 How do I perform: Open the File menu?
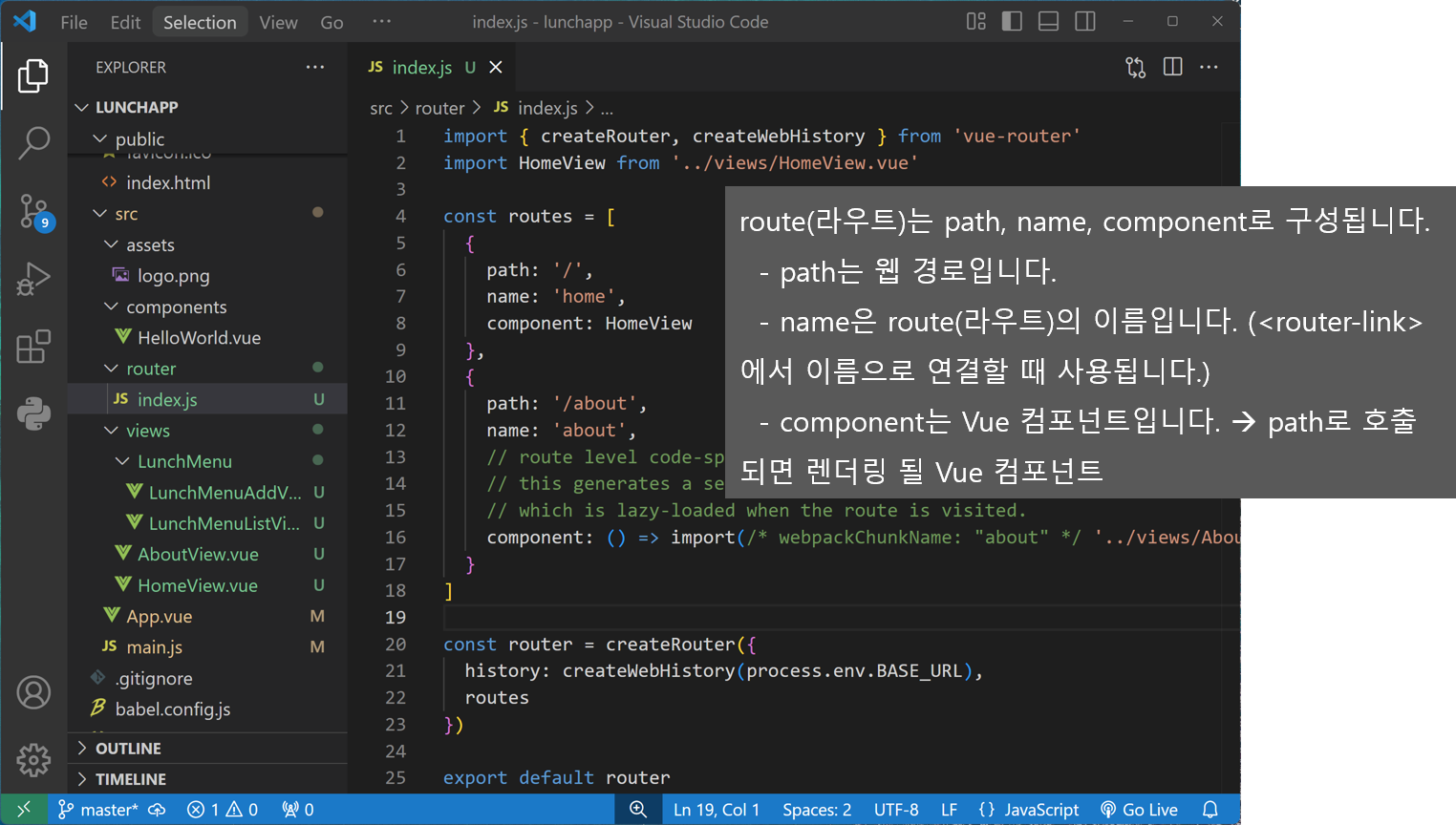(74, 22)
